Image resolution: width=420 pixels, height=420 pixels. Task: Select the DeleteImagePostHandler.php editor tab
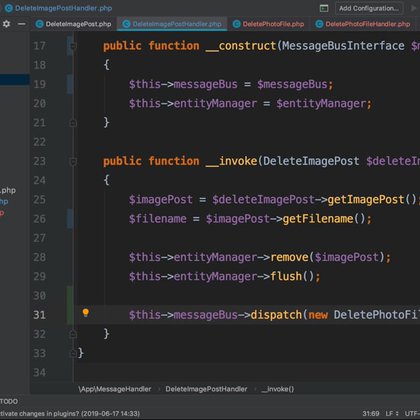172,24
